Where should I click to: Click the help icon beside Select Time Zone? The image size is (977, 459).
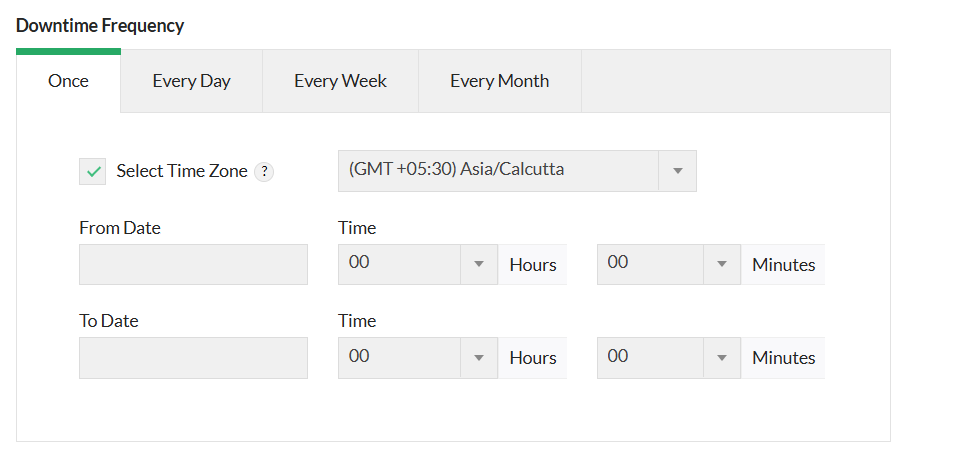coord(264,172)
